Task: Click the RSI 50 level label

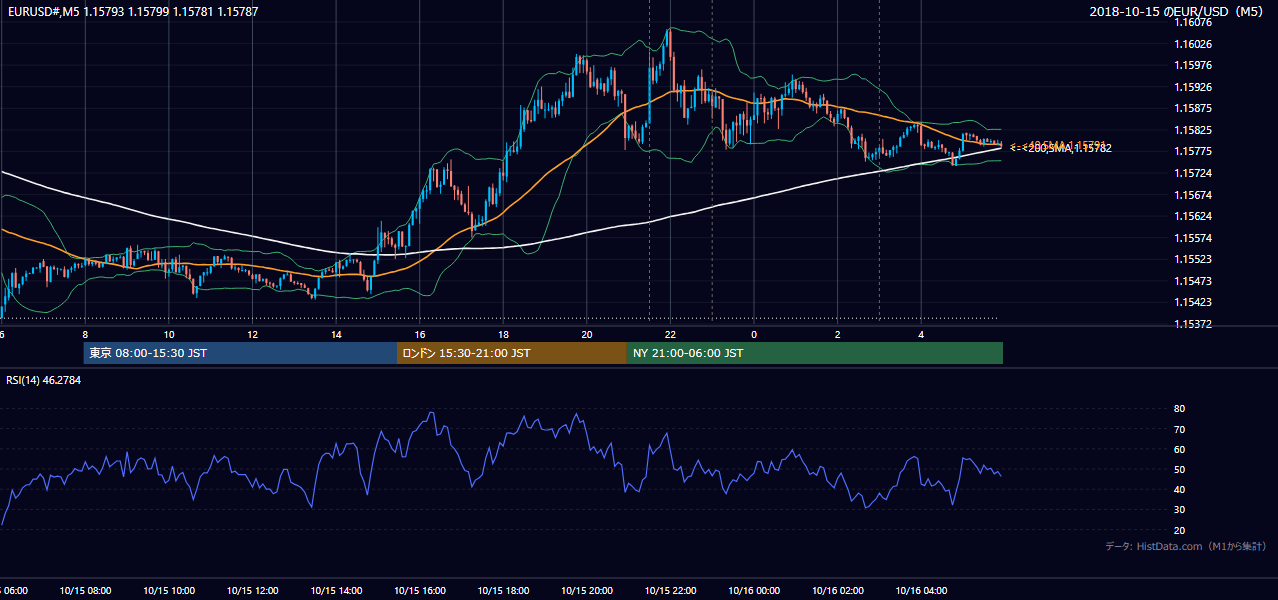Action: tap(1179, 469)
